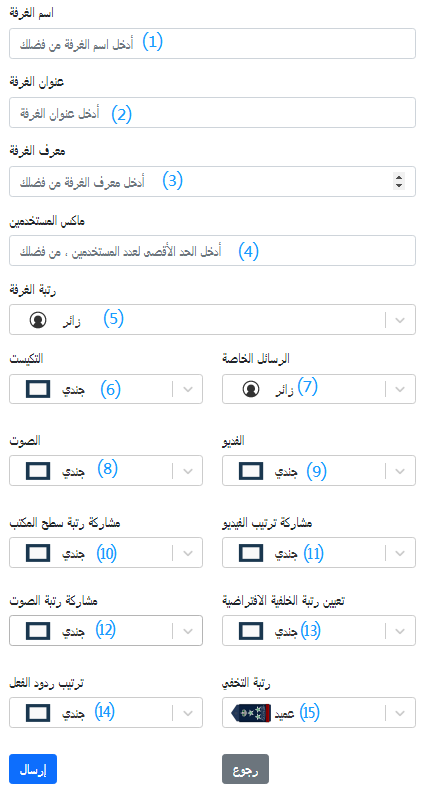The image size is (430, 804).
Task: Click the guest icon in الرسائل الخاصة dropdown
Action: tap(251, 389)
